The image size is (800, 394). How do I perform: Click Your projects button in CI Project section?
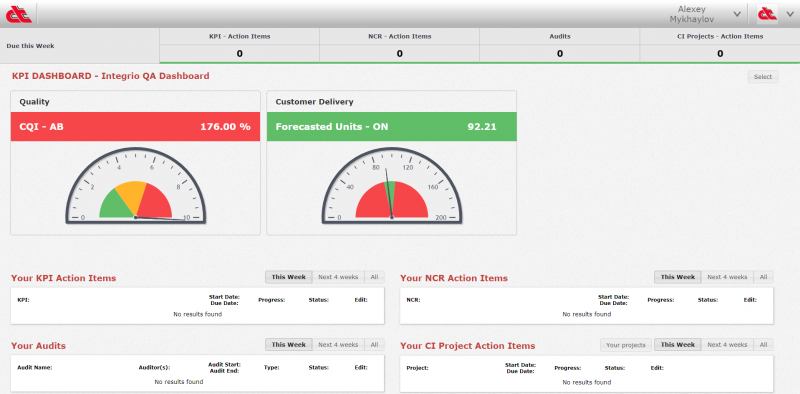pos(626,345)
